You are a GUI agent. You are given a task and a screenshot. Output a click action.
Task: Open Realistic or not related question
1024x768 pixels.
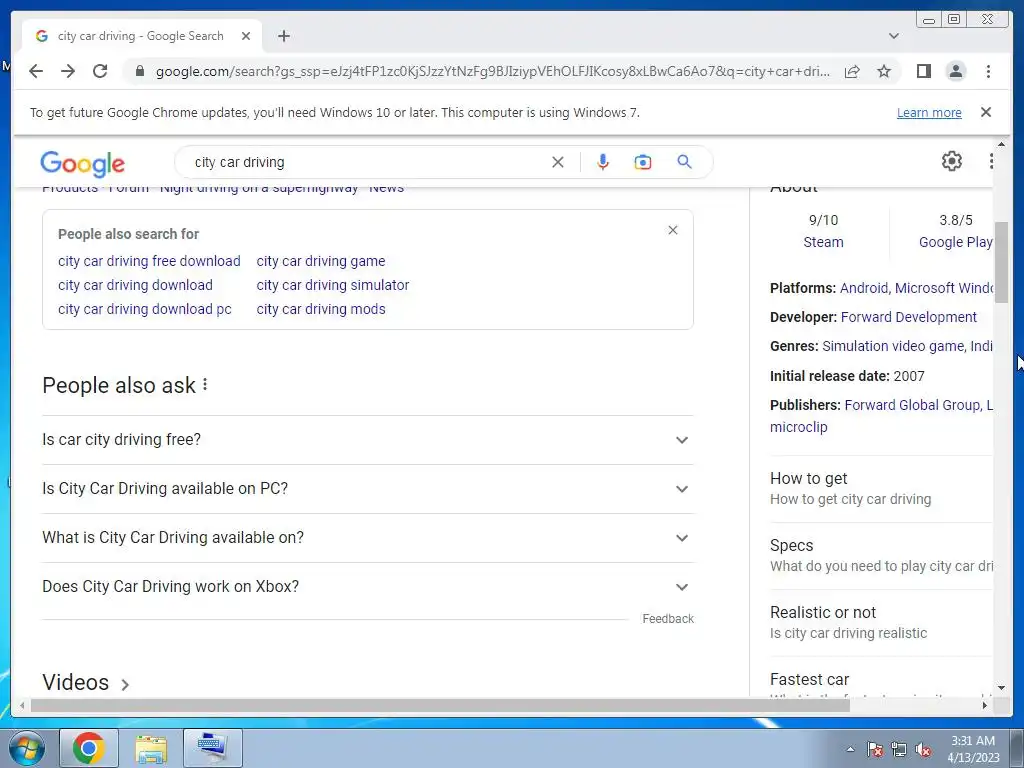881,622
